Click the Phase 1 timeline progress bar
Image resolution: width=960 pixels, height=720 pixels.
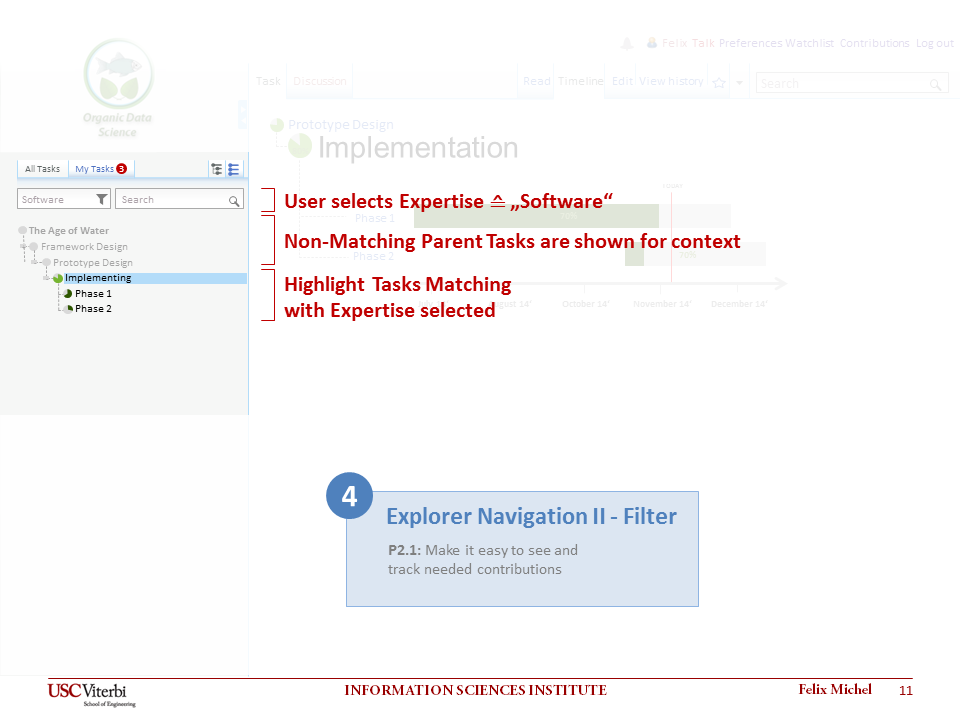[x=536, y=216]
